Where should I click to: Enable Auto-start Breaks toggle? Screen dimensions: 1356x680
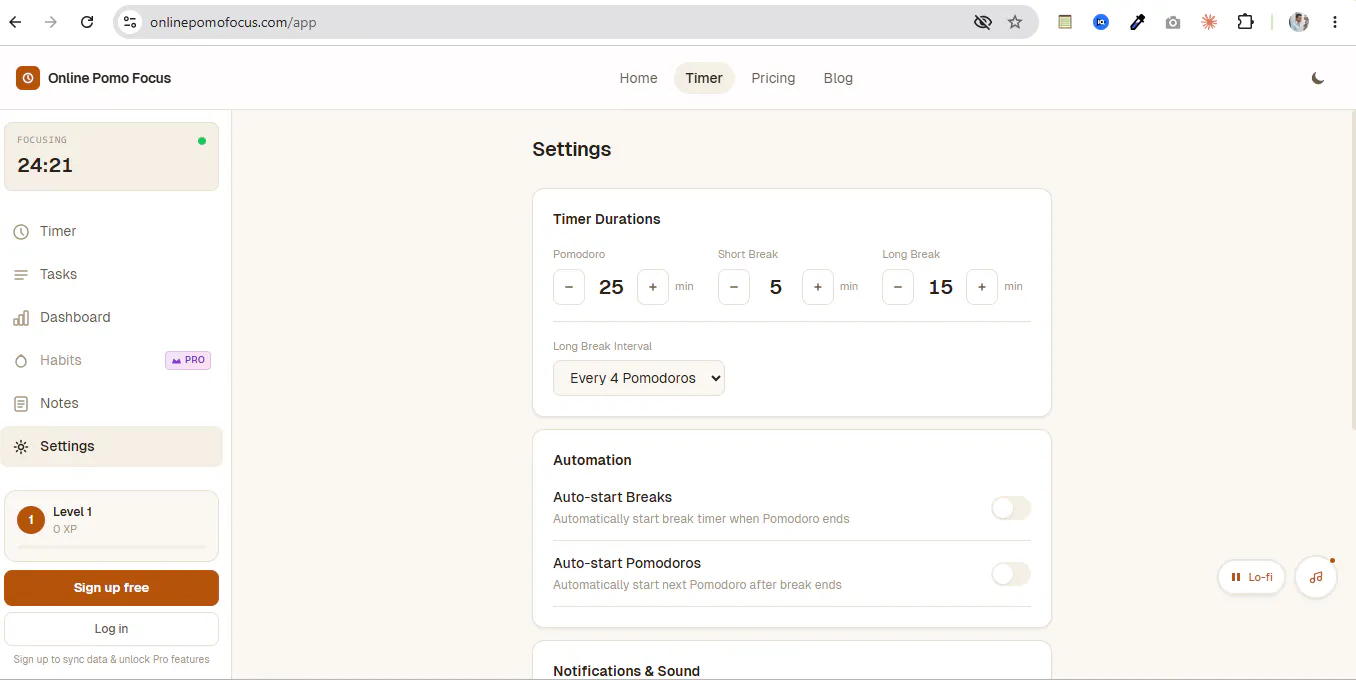pyautogui.click(x=1011, y=508)
